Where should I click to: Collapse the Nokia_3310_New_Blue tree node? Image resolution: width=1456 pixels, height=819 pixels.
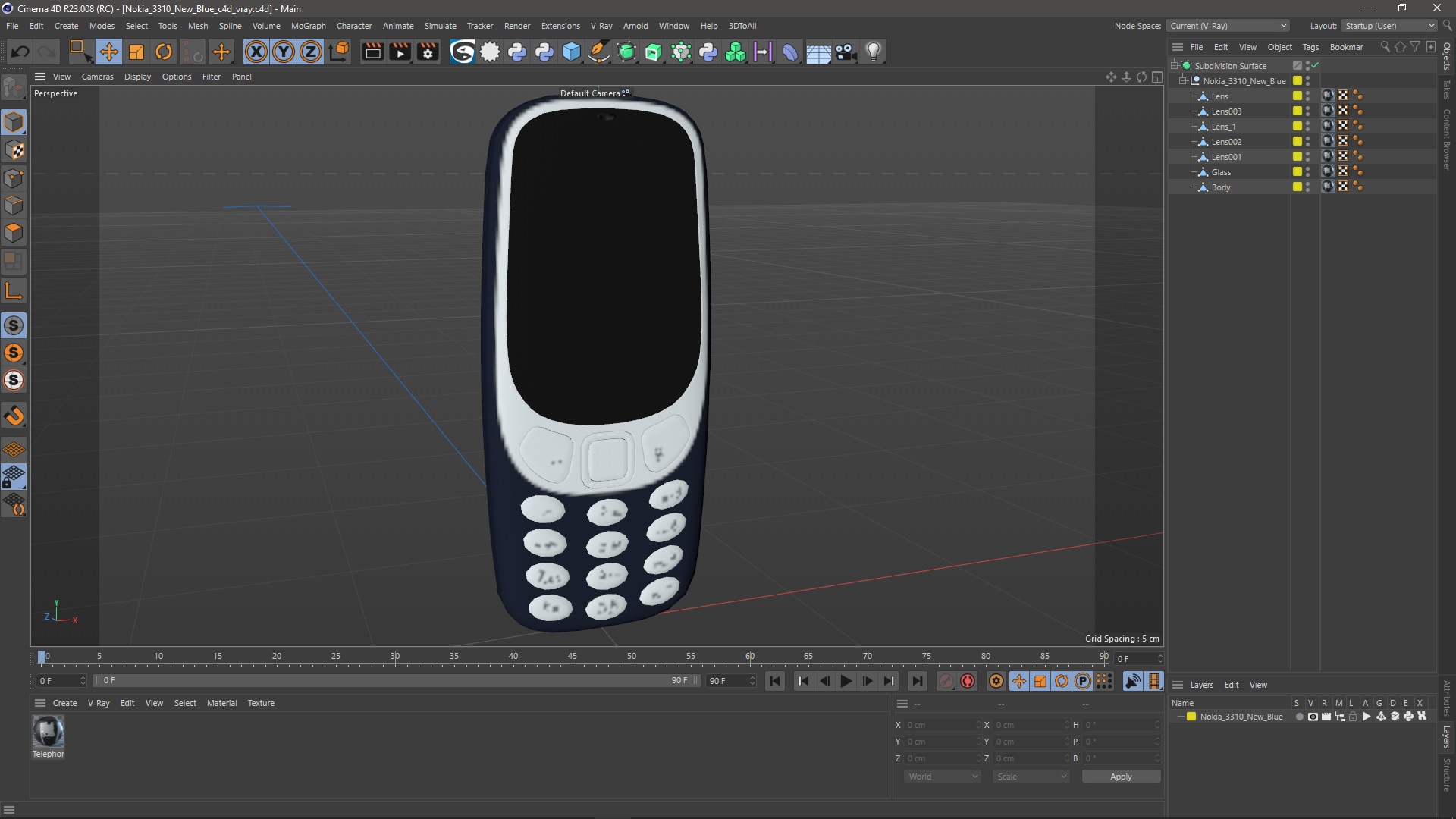(x=1182, y=81)
